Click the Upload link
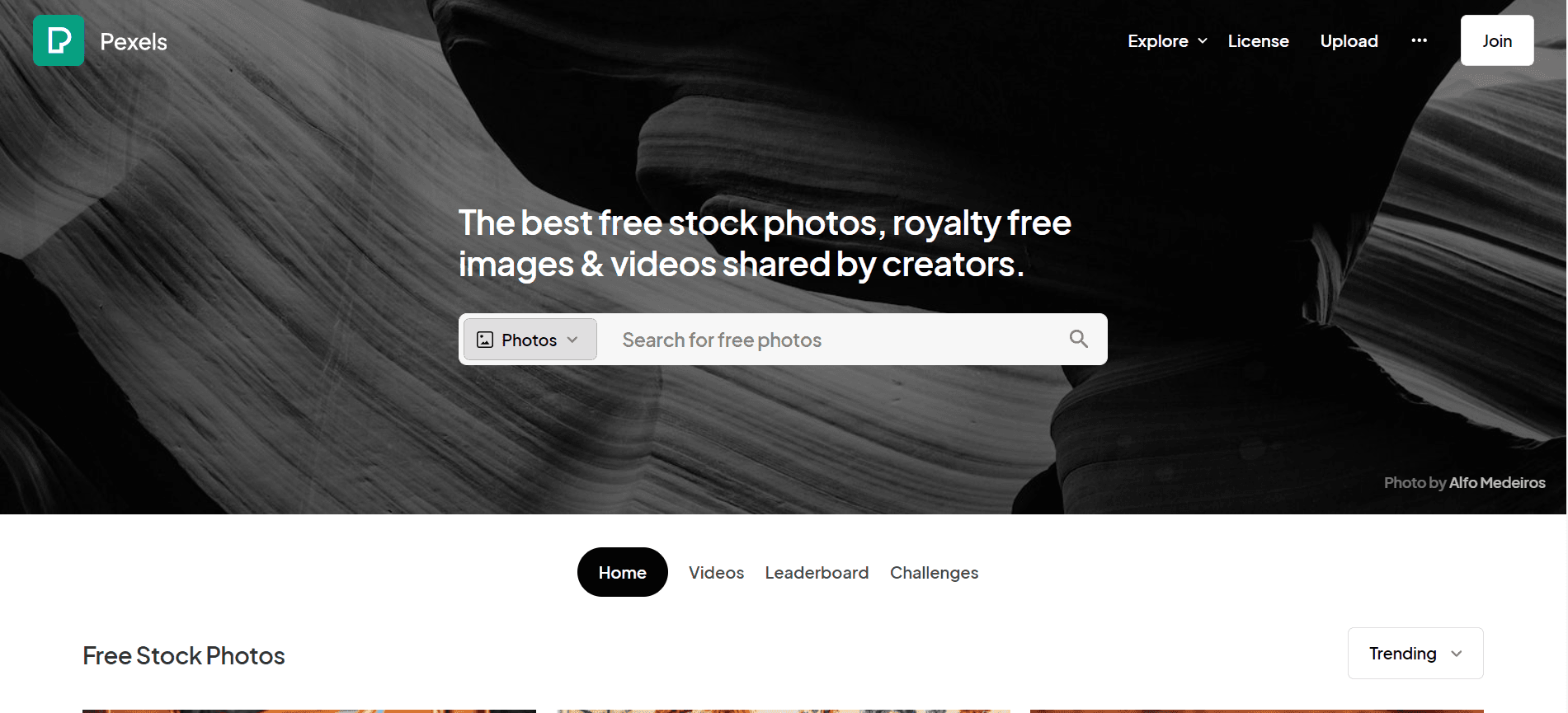The image size is (1568, 713). coord(1349,40)
